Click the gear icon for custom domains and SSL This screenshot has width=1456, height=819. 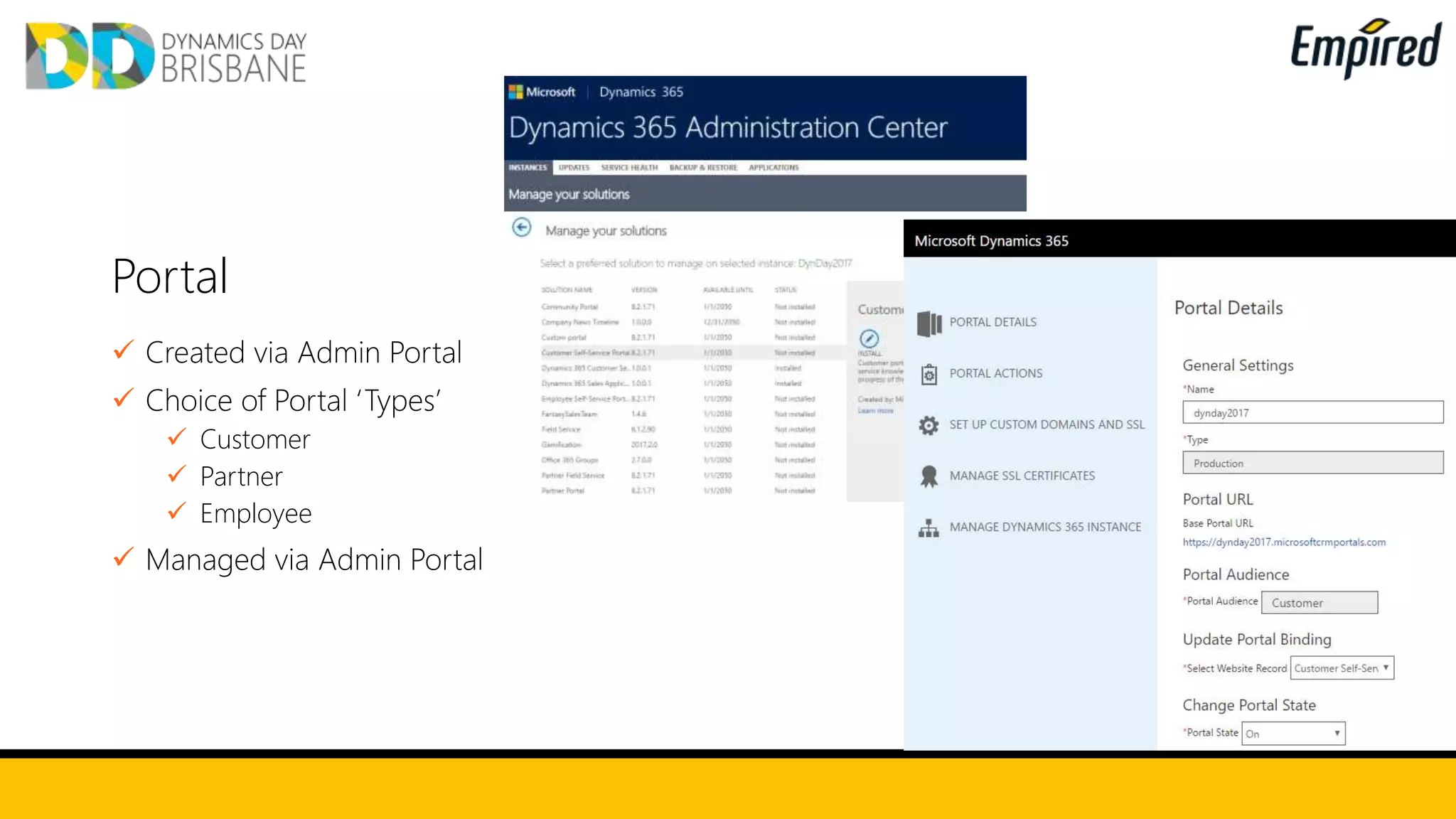[x=928, y=425]
